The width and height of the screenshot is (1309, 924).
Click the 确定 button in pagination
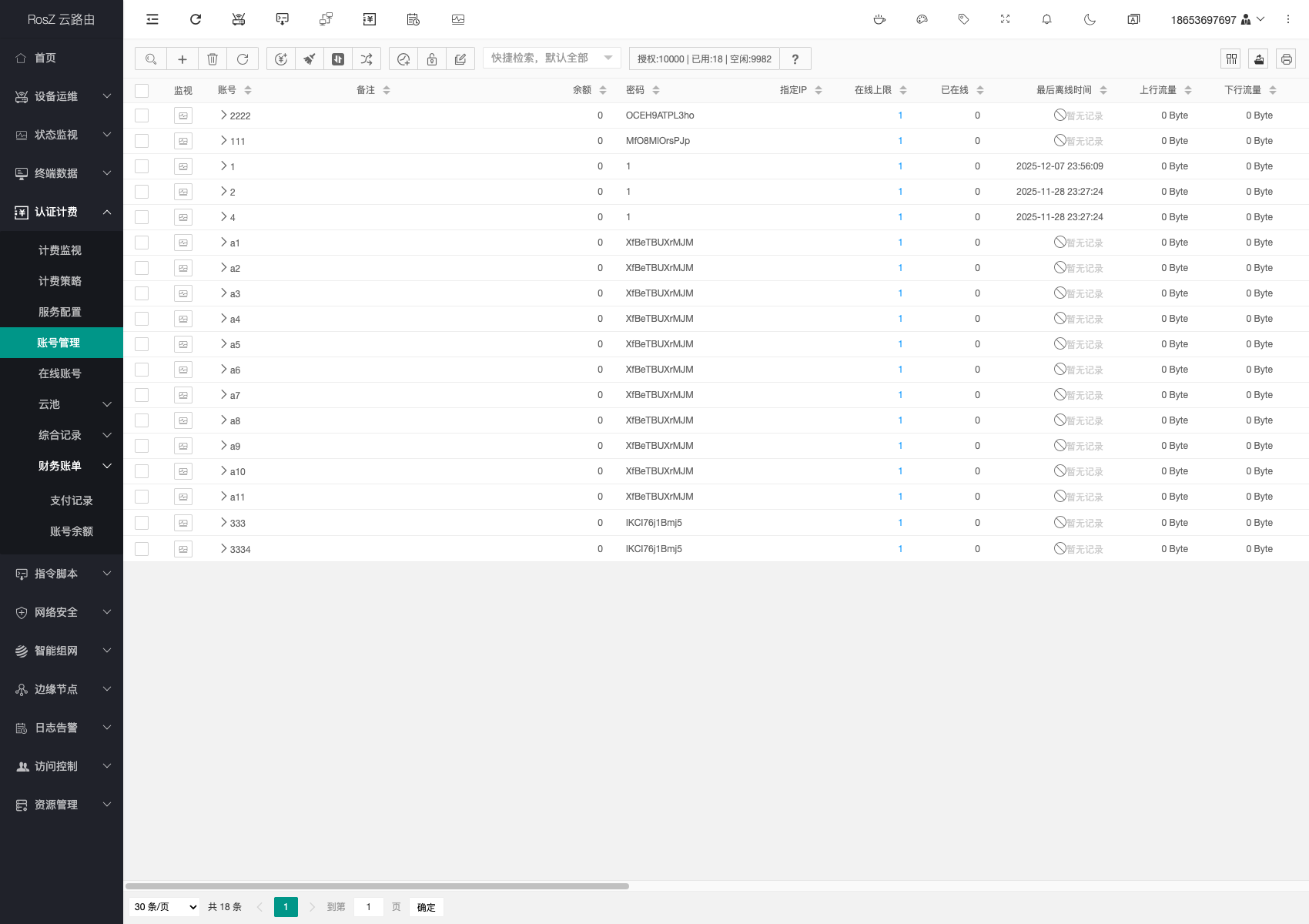pos(426,907)
